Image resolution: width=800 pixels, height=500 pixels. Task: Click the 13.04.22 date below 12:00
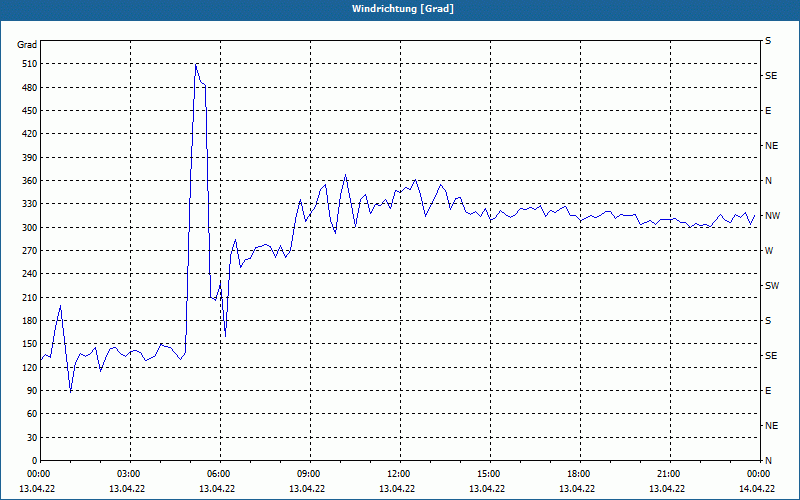coord(397,488)
